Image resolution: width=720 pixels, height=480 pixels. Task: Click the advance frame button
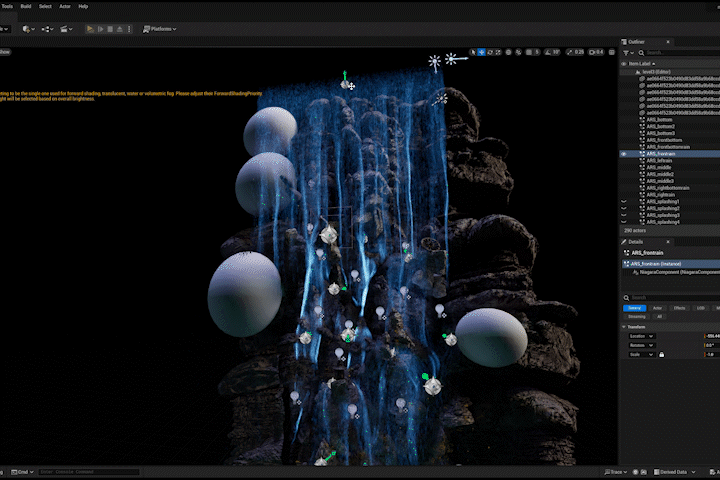101,29
